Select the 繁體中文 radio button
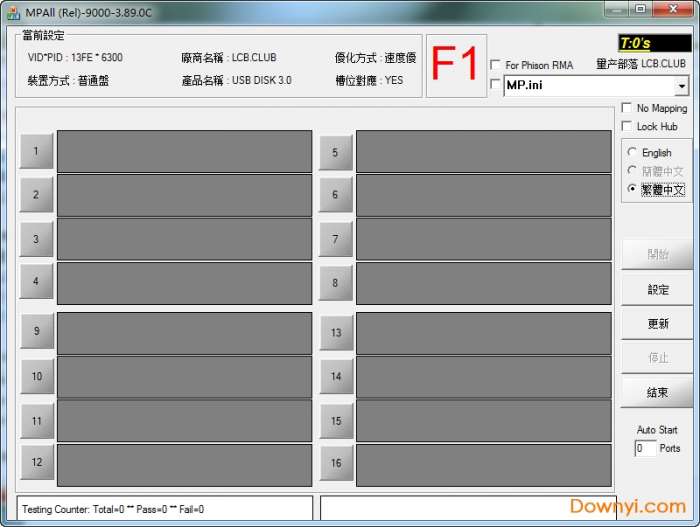The height and width of the screenshot is (527, 700). (632, 189)
